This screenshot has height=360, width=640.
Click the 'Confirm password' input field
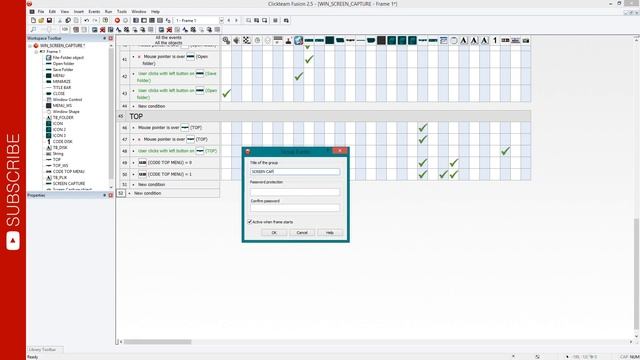(295, 208)
